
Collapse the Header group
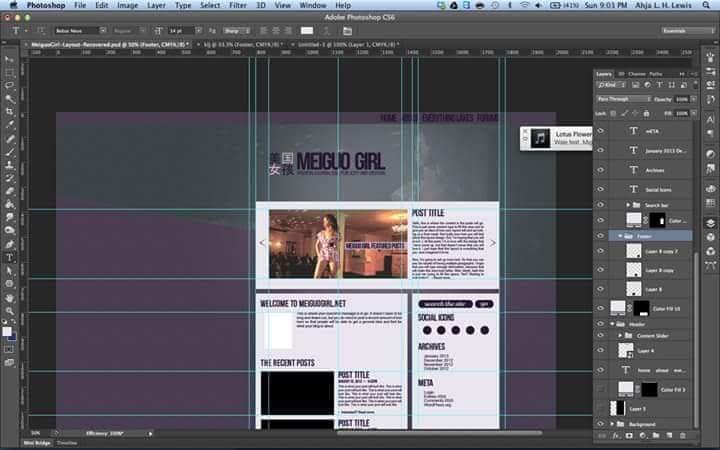tap(612, 324)
